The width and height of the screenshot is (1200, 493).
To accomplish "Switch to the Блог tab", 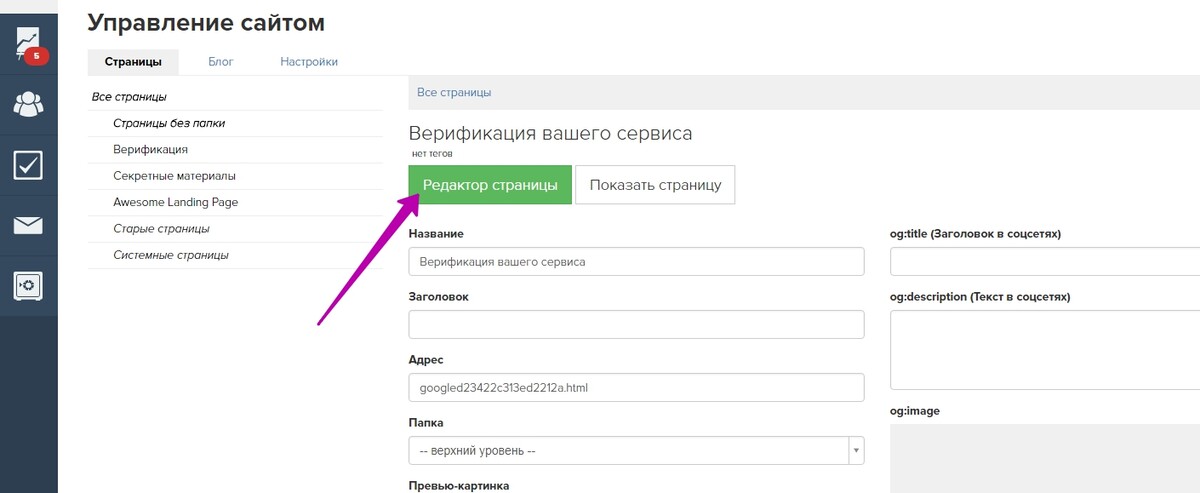I will [221, 62].
